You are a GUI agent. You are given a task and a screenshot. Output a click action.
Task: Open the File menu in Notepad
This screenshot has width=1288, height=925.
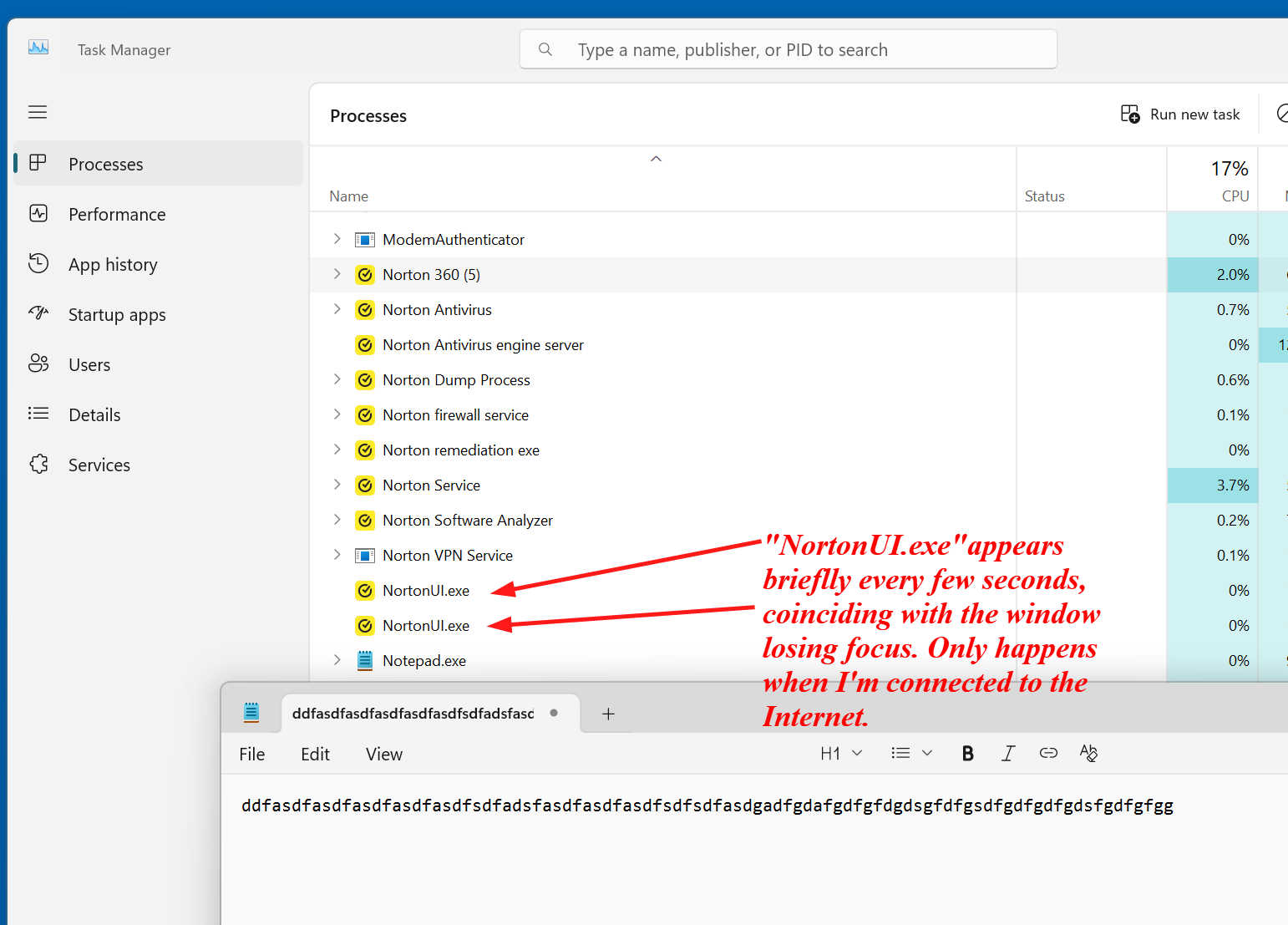(251, 755)
